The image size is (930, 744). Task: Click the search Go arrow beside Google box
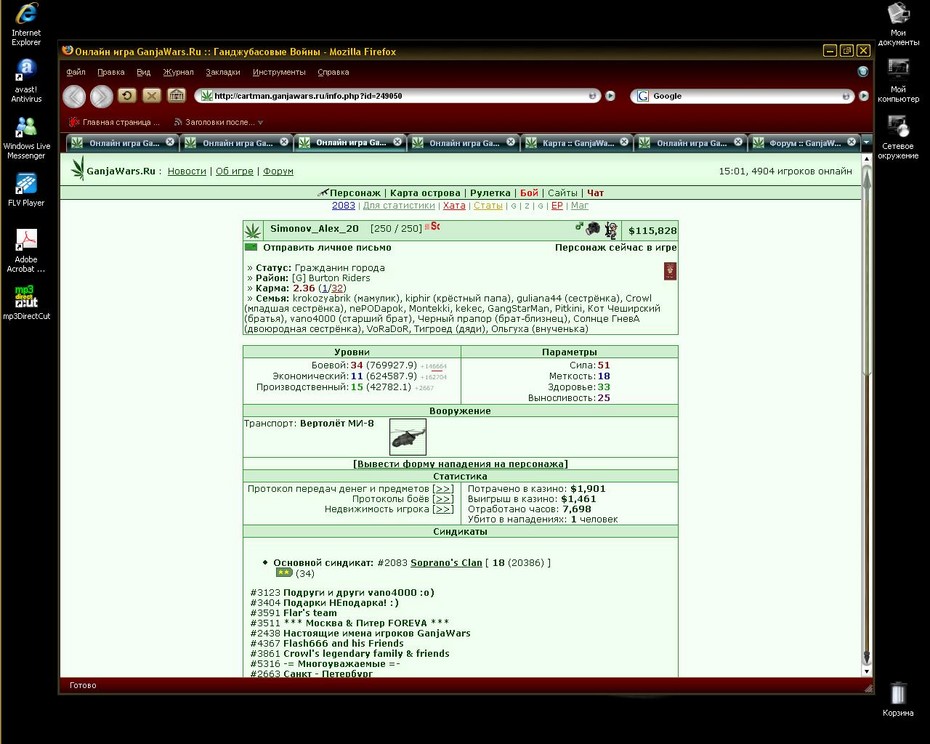864,96
